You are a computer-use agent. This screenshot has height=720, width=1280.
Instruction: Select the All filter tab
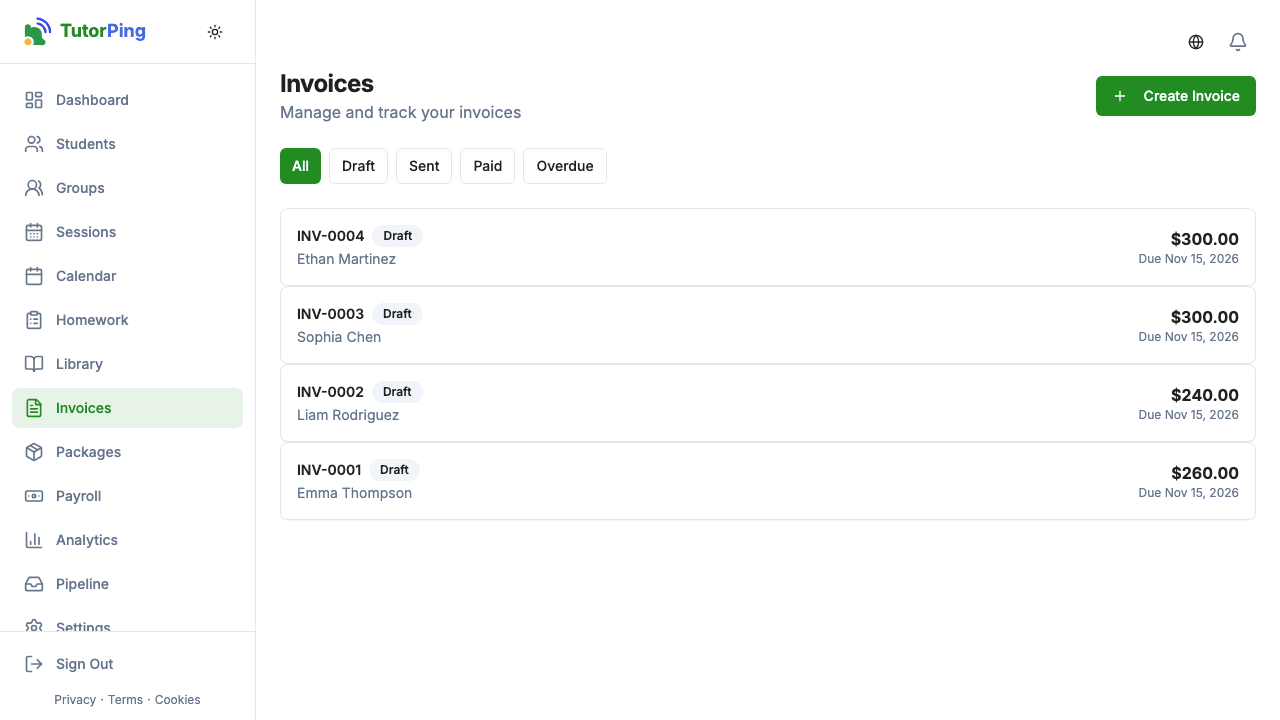(x=300, y=166)
